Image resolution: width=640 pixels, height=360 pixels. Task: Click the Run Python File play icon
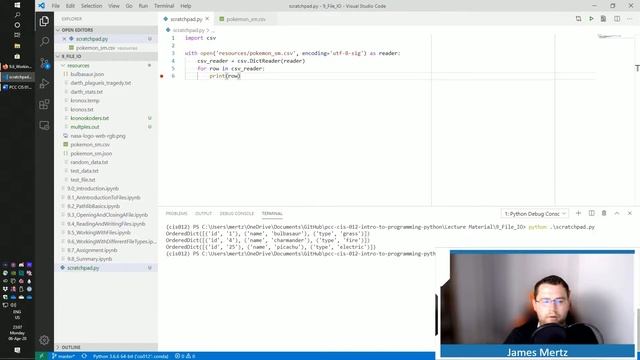[591, 19]
